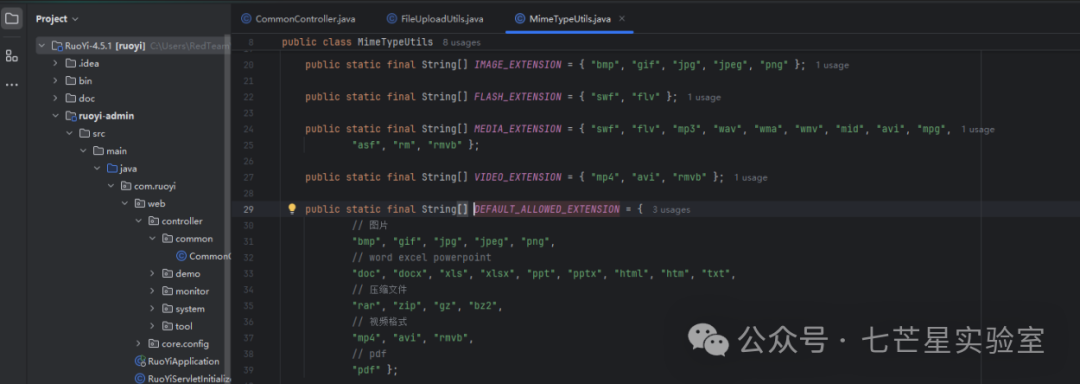The image size is (1080, 384).
Task: Open the Project tool window icon
Action: click(x=12, y=19)
